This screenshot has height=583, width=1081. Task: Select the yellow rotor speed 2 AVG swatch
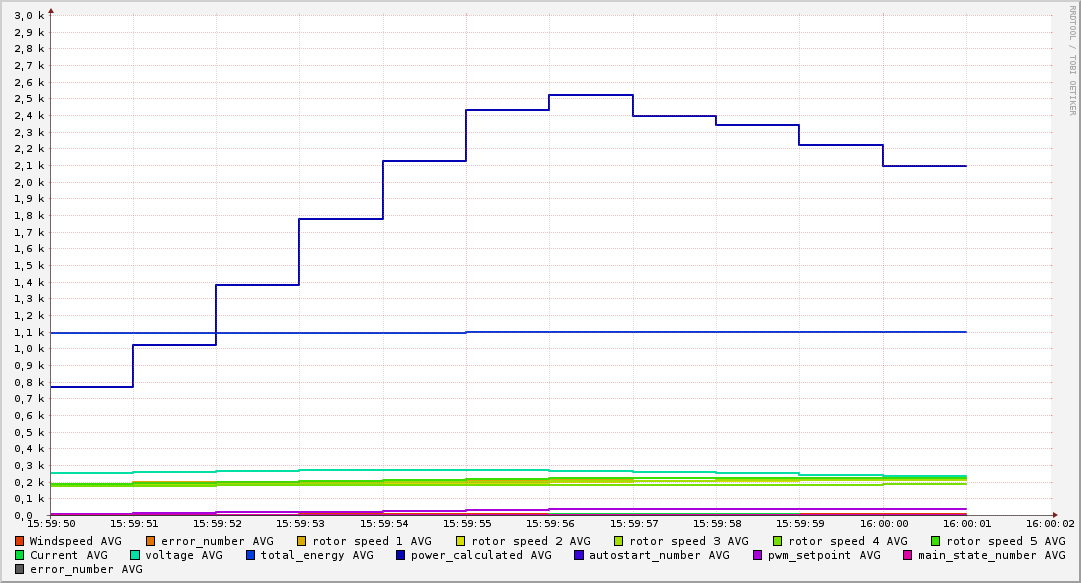pos(461,542)
